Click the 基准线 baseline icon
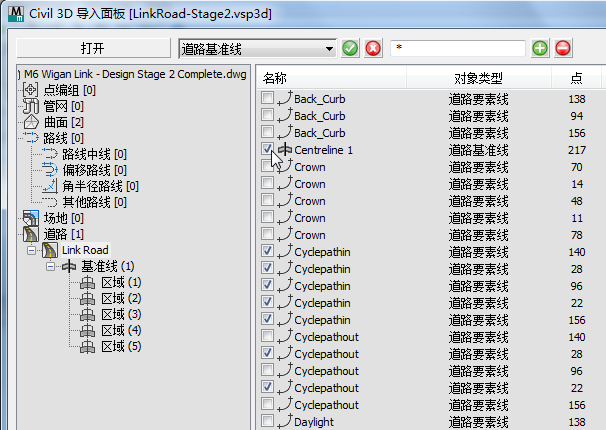Image resolution: width=606 pixels, height=430 pixels. coord(69,266)
